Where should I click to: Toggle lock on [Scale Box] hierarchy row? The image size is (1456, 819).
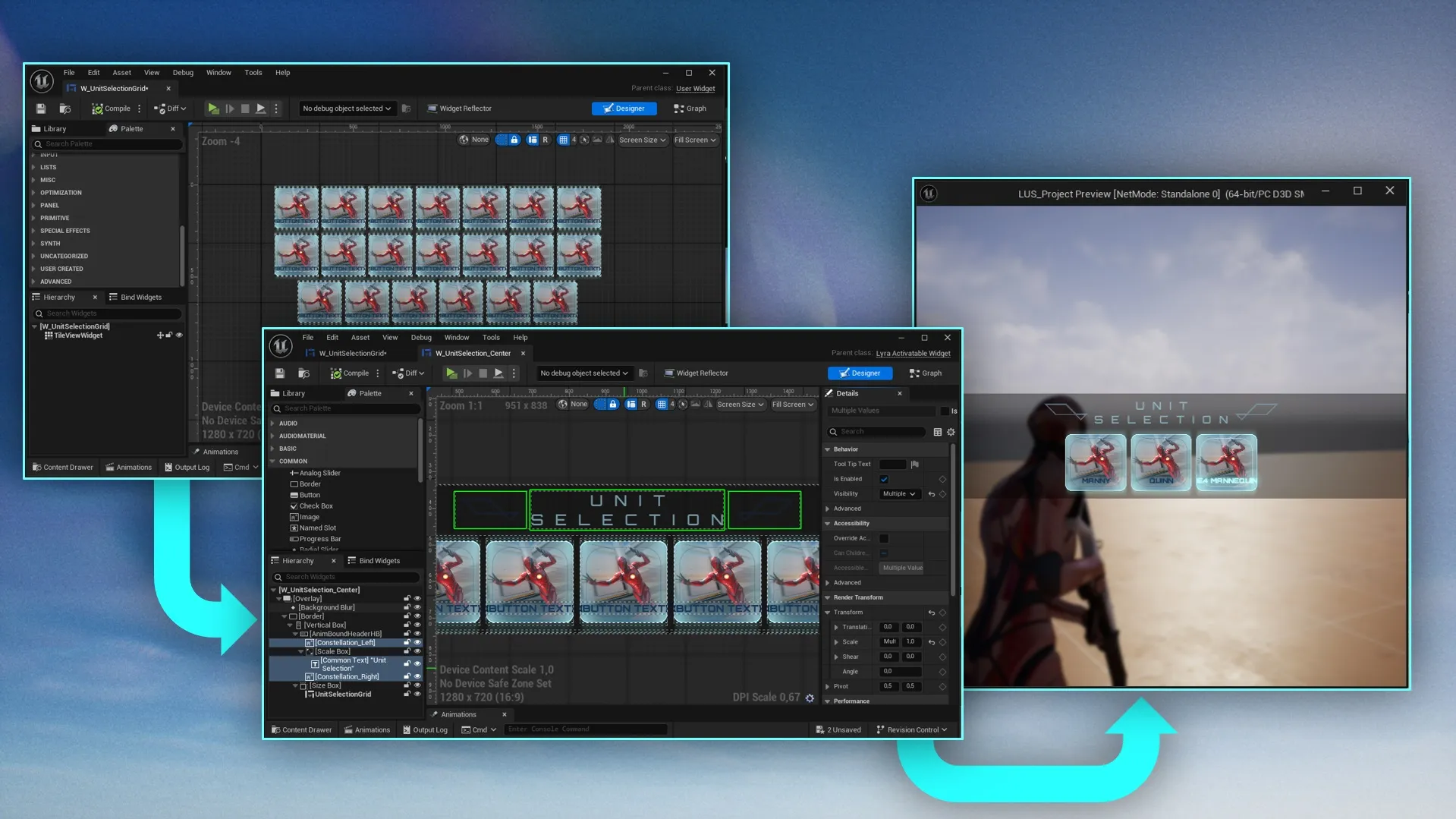click(x=407, y=652)
